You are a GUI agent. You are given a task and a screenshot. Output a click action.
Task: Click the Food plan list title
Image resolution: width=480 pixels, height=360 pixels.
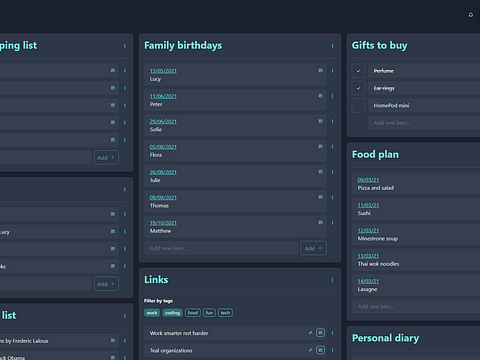pos(375,154)
